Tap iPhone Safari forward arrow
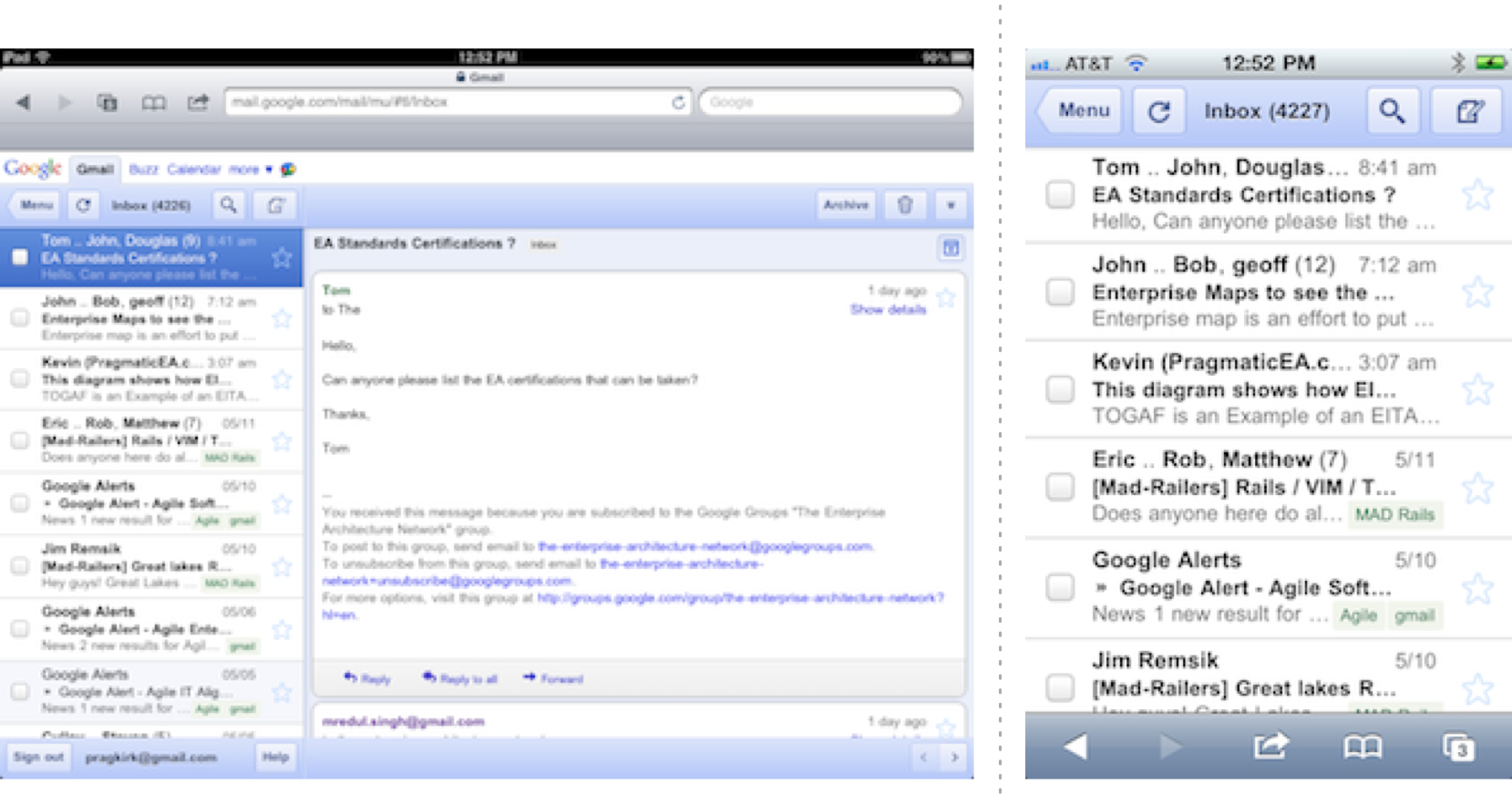Viewport: 1512px width, 806px height. pyautogui.click(x=1169, y=747)
